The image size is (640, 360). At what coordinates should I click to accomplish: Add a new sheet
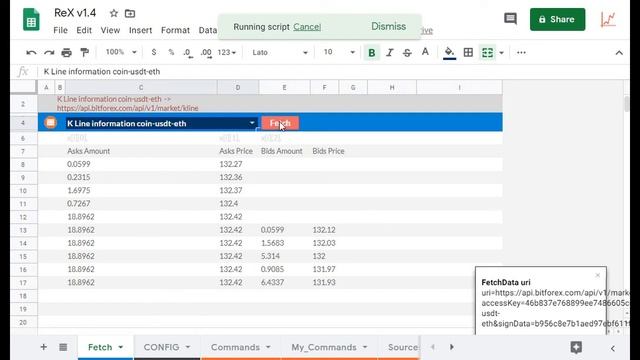43,347
